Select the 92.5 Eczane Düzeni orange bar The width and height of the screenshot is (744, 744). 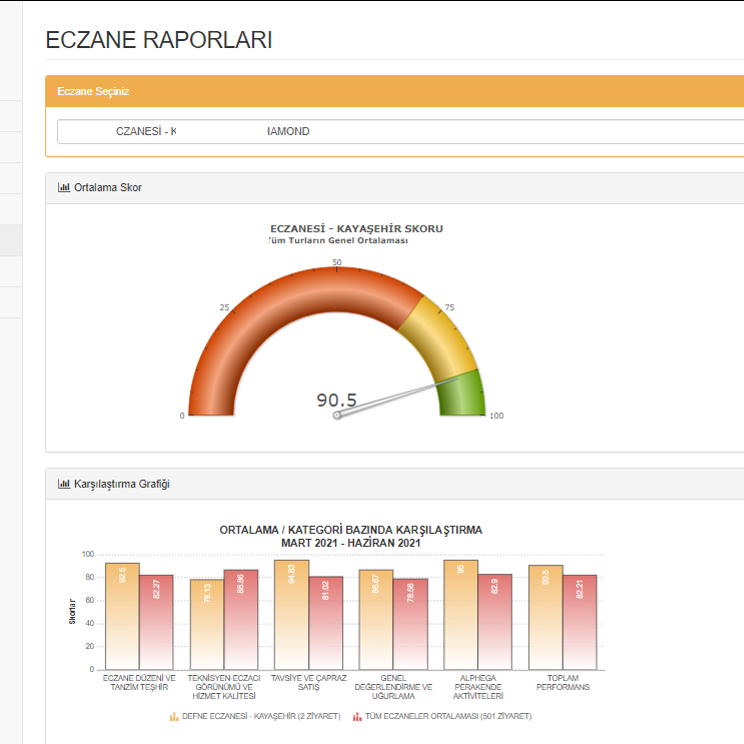pyautogui.click(x=122, y=615)
